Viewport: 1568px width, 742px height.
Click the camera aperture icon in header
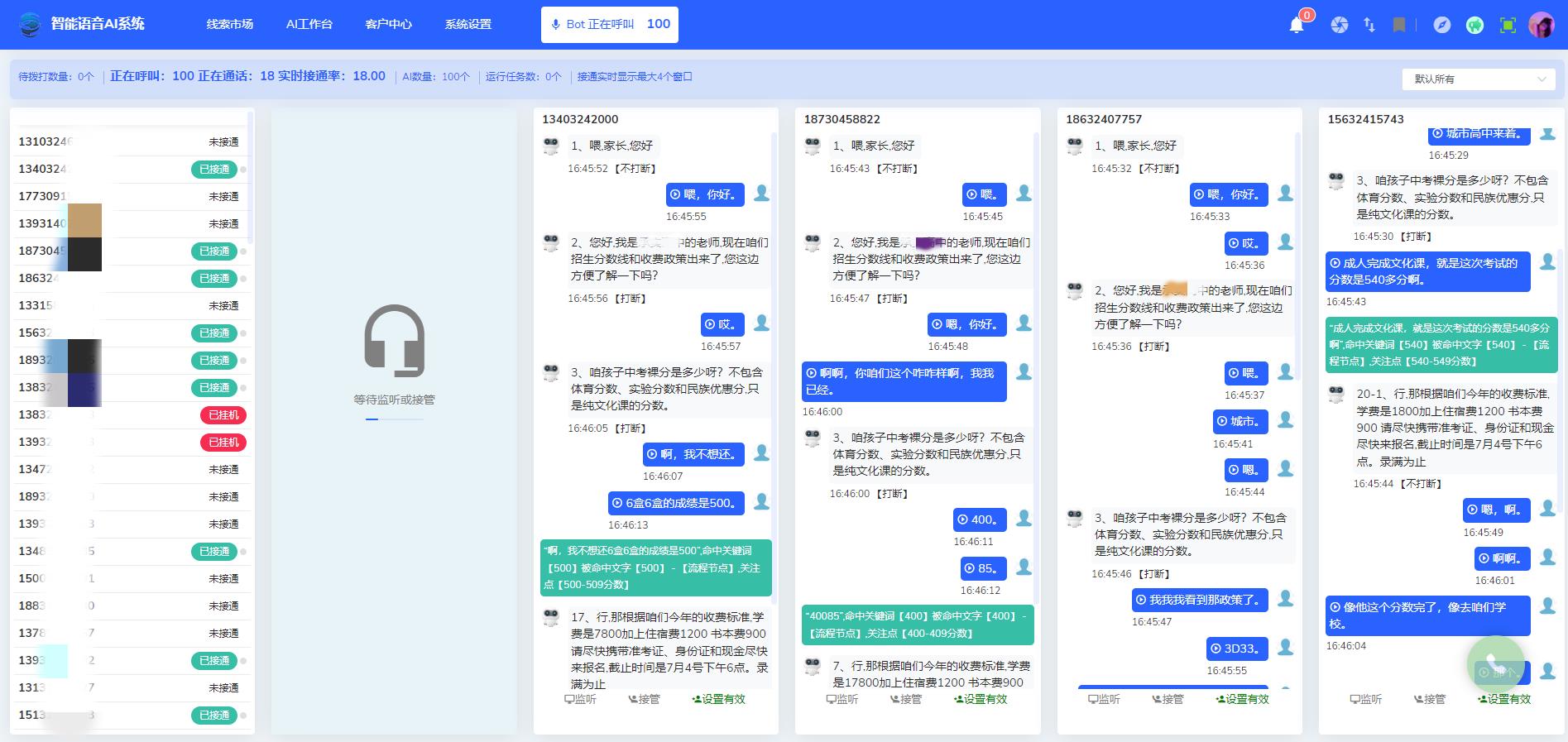point(1339,25)
